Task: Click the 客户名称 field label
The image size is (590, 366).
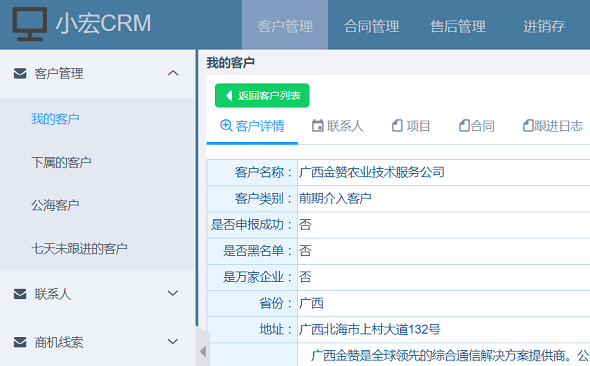Action: [264, 172]
